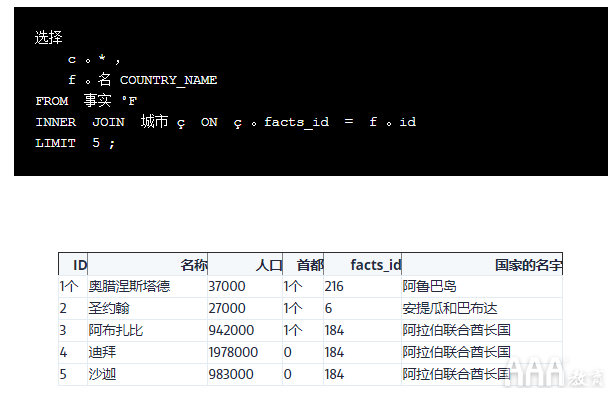Click the LIMIT keyword in code
The image size is (614, 393).
pyautogui.click(x=55, y=143)
